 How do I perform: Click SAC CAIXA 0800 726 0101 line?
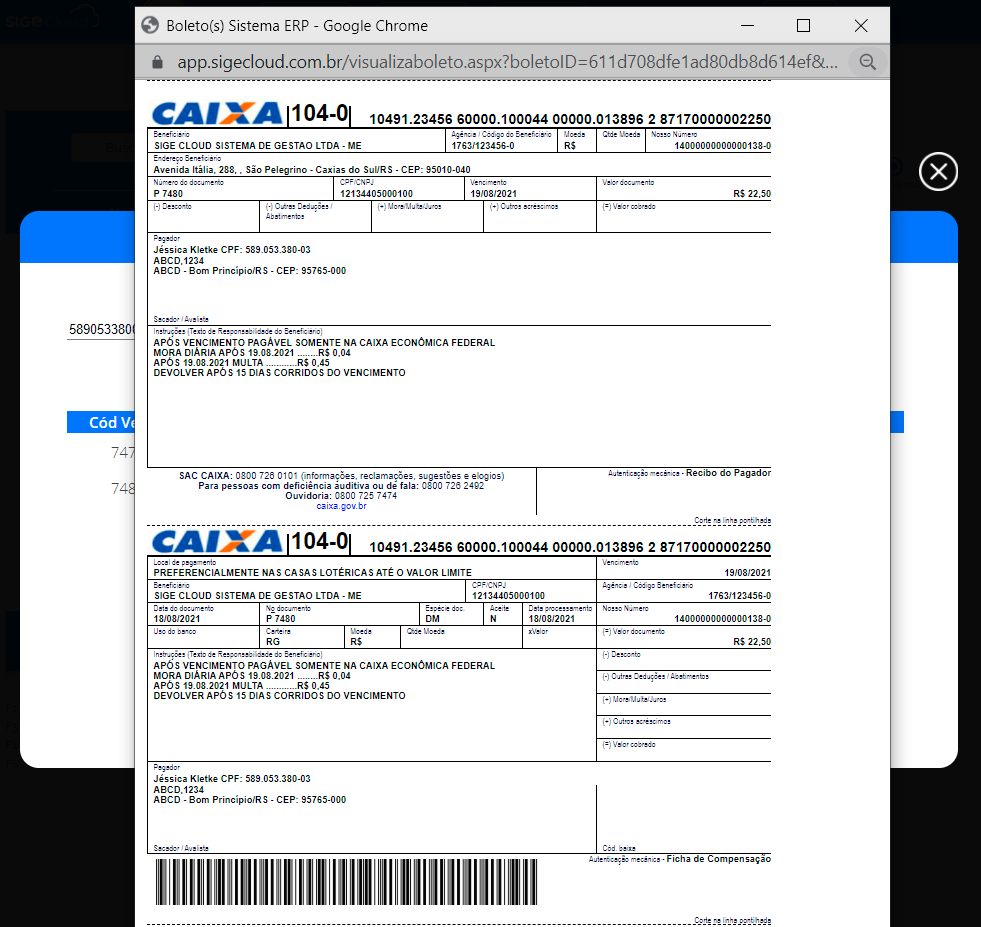(342, 476)
